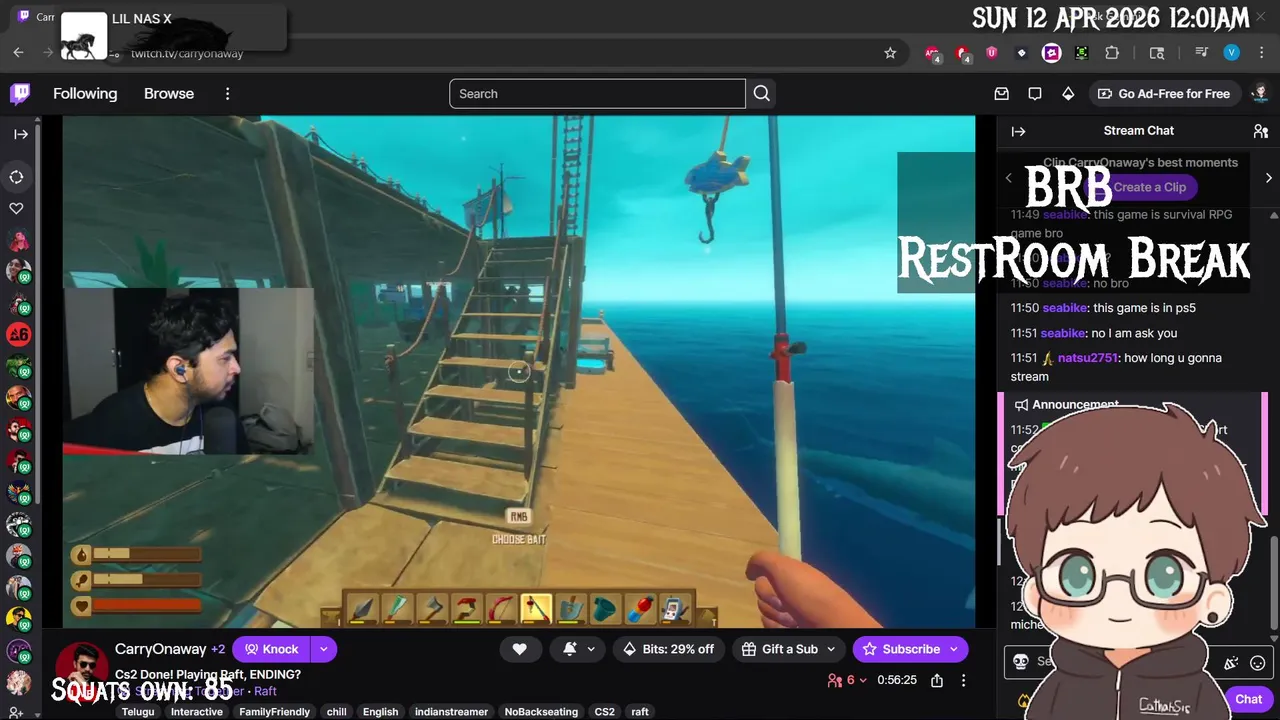Screen dimensions: 1280x720
Task: Focus the Twitch Search field
Action: [597, 94]
